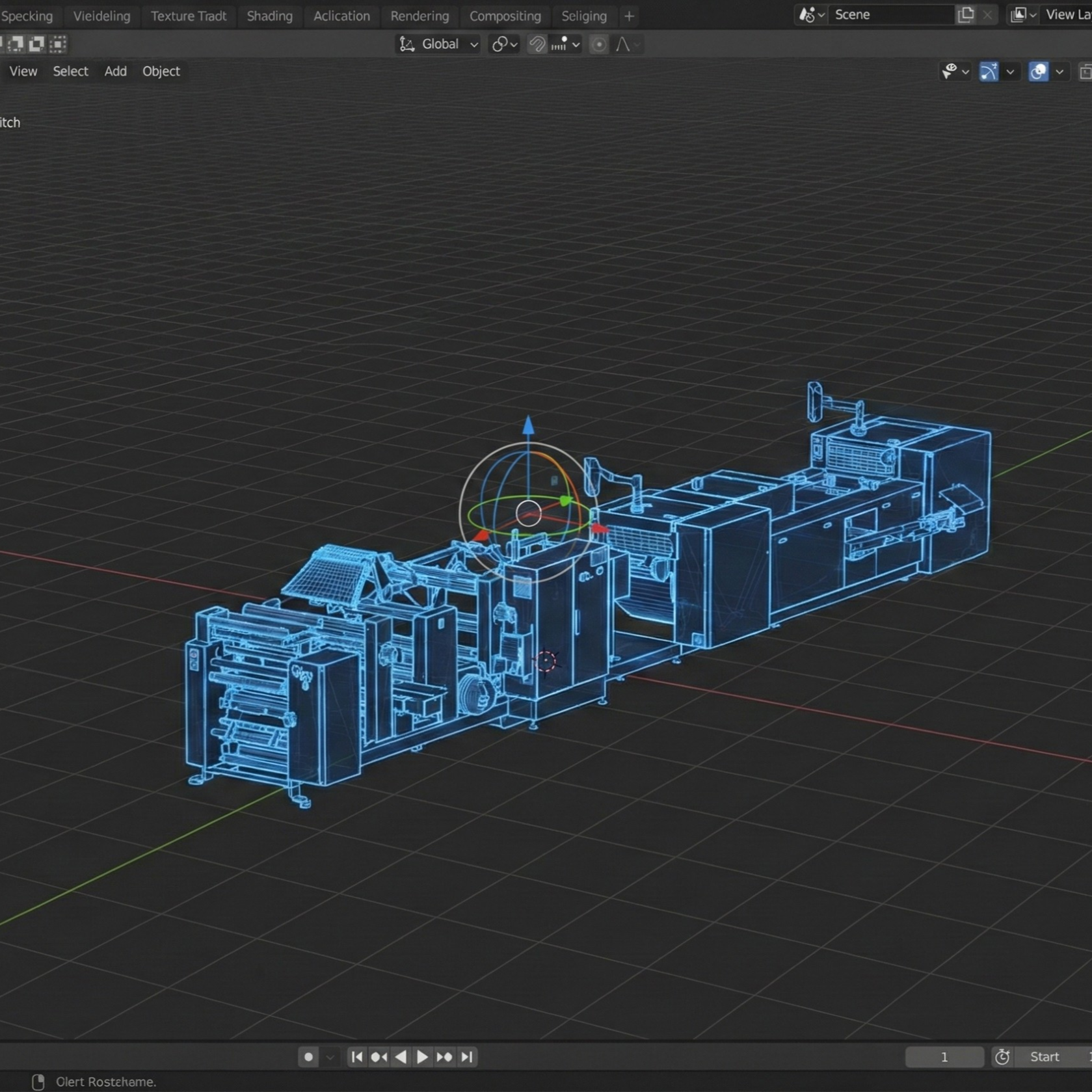Click the play animation button
Viewport: 1092px width, 1092px height.
(422, 1057)
